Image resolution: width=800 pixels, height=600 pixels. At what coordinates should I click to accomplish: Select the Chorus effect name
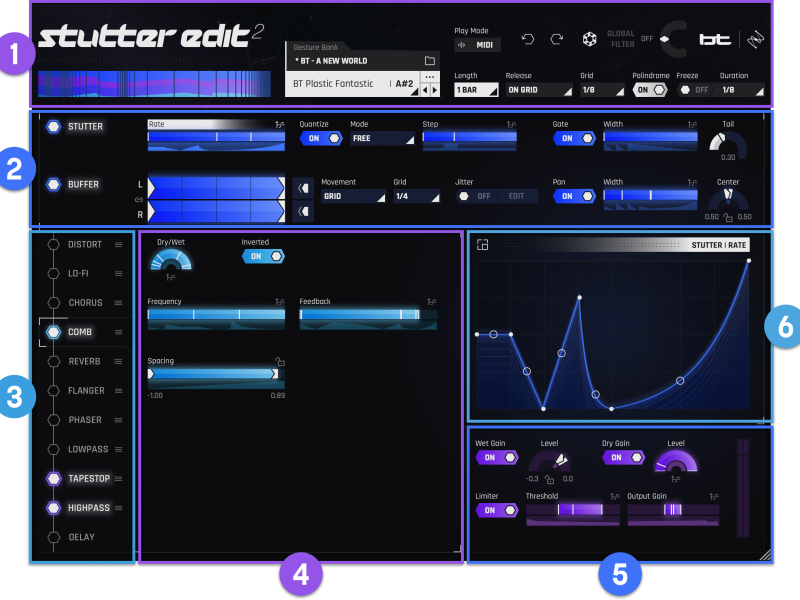pyautogui.click(x=85, y=303)
